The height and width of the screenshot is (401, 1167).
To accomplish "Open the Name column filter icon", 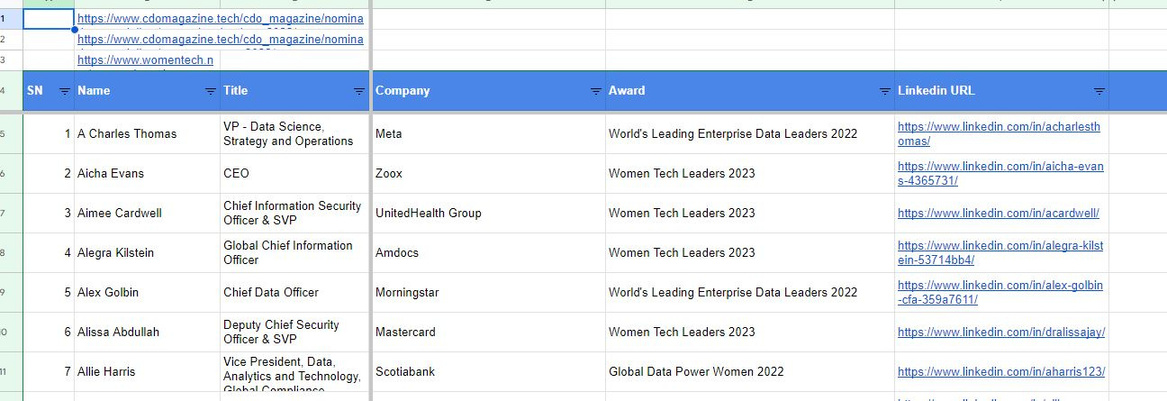I will coord(211,92).
